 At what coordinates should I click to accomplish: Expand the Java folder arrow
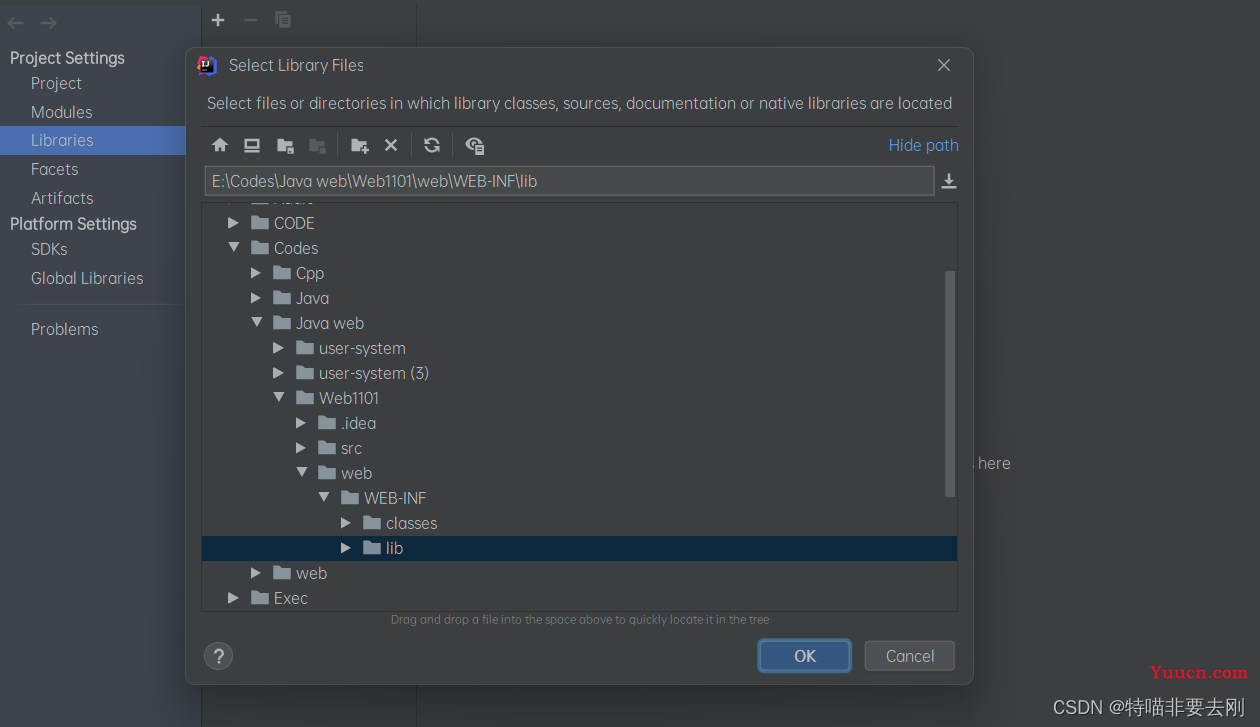256,298
